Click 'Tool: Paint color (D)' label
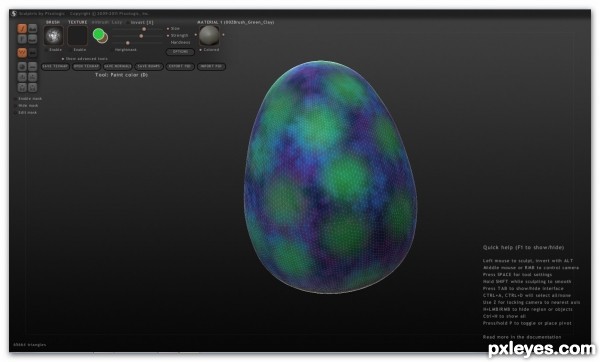Screen dimensions: 600x362 [x=122, y=75]
